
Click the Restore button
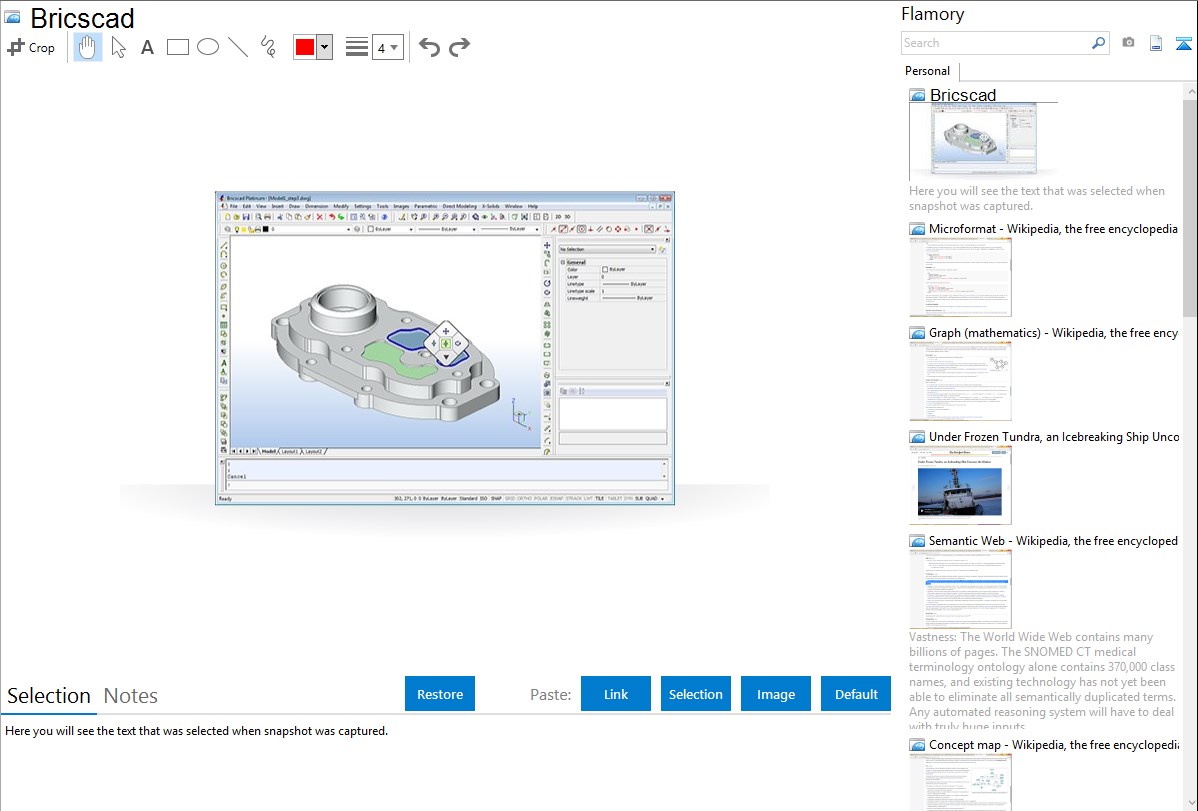coord(440,694)
